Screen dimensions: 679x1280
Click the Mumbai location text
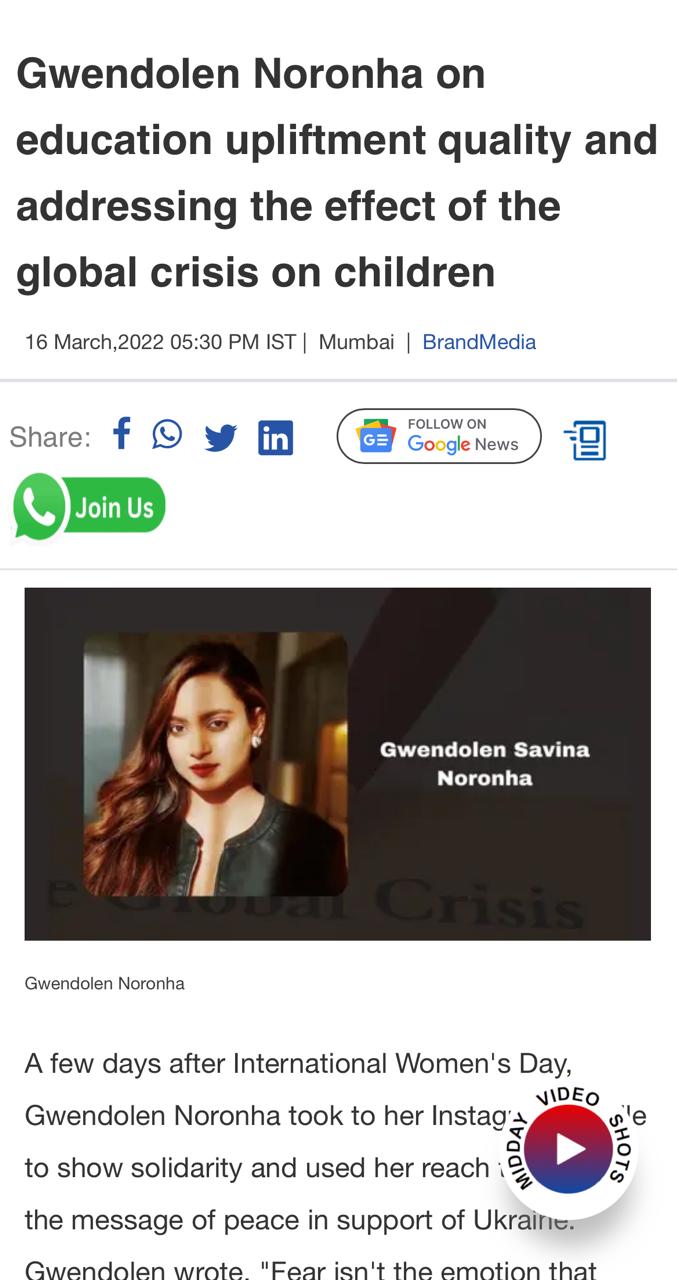357,342
